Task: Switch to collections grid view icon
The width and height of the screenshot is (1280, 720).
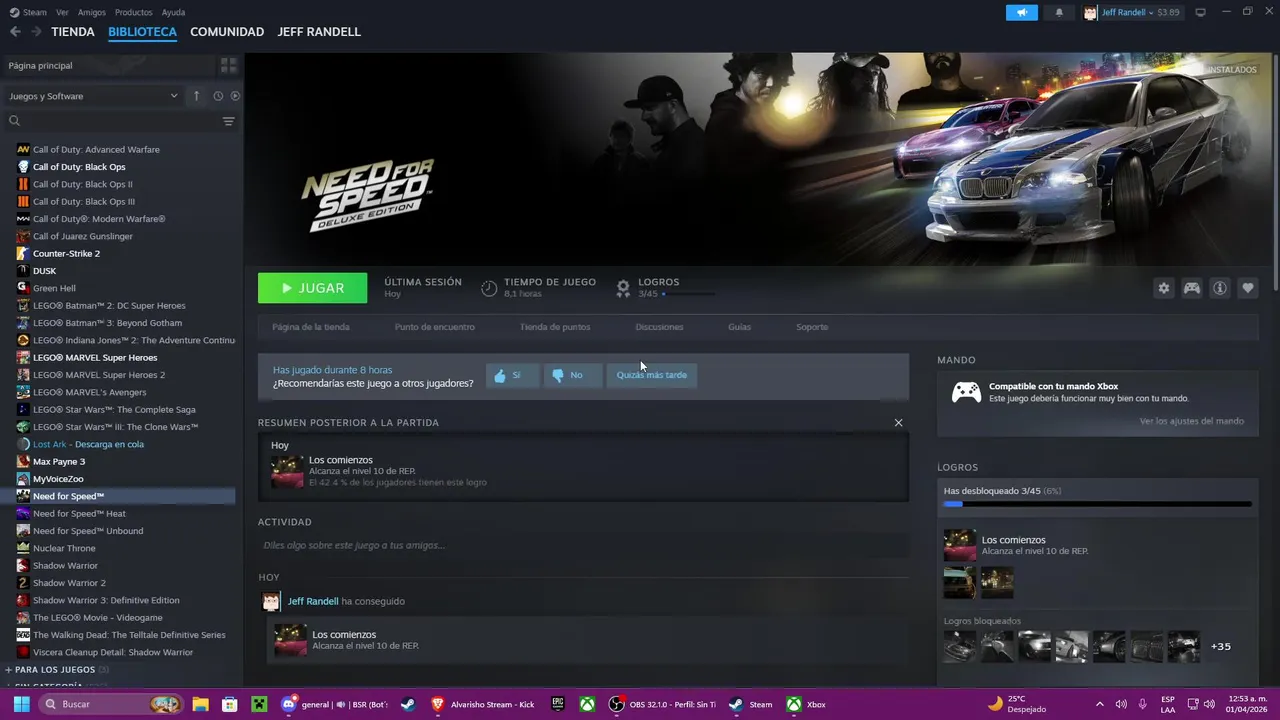Action: click(228, 65)
